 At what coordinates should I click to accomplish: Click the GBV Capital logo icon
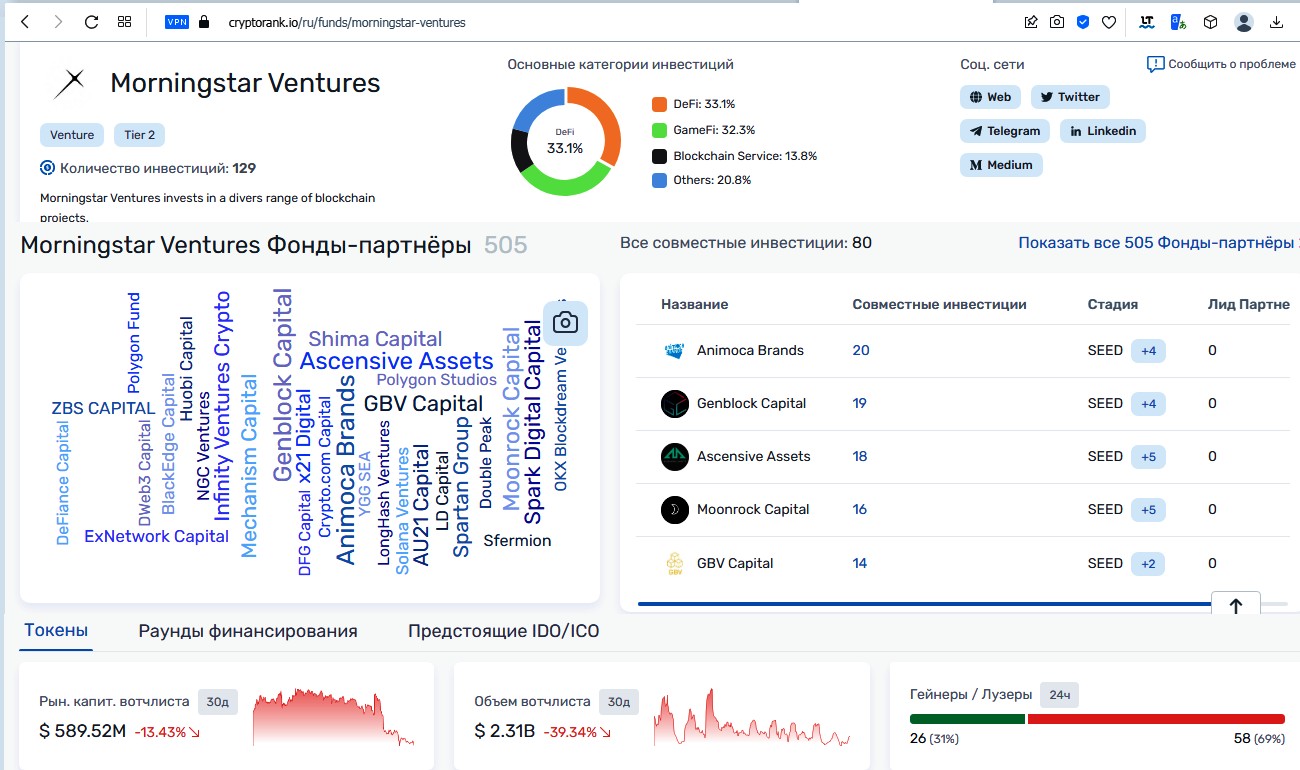tap(675, 564)
